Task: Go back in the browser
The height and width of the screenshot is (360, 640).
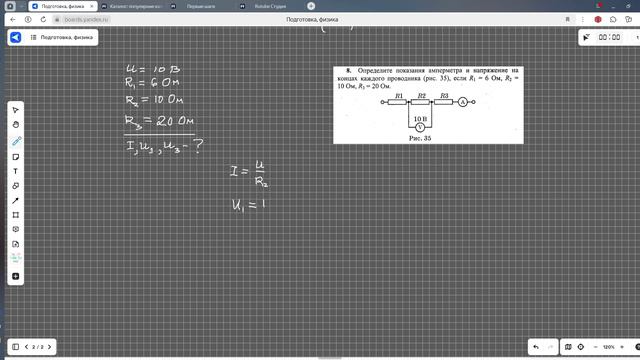Action: pyautogui.click(x=13, y=19)
